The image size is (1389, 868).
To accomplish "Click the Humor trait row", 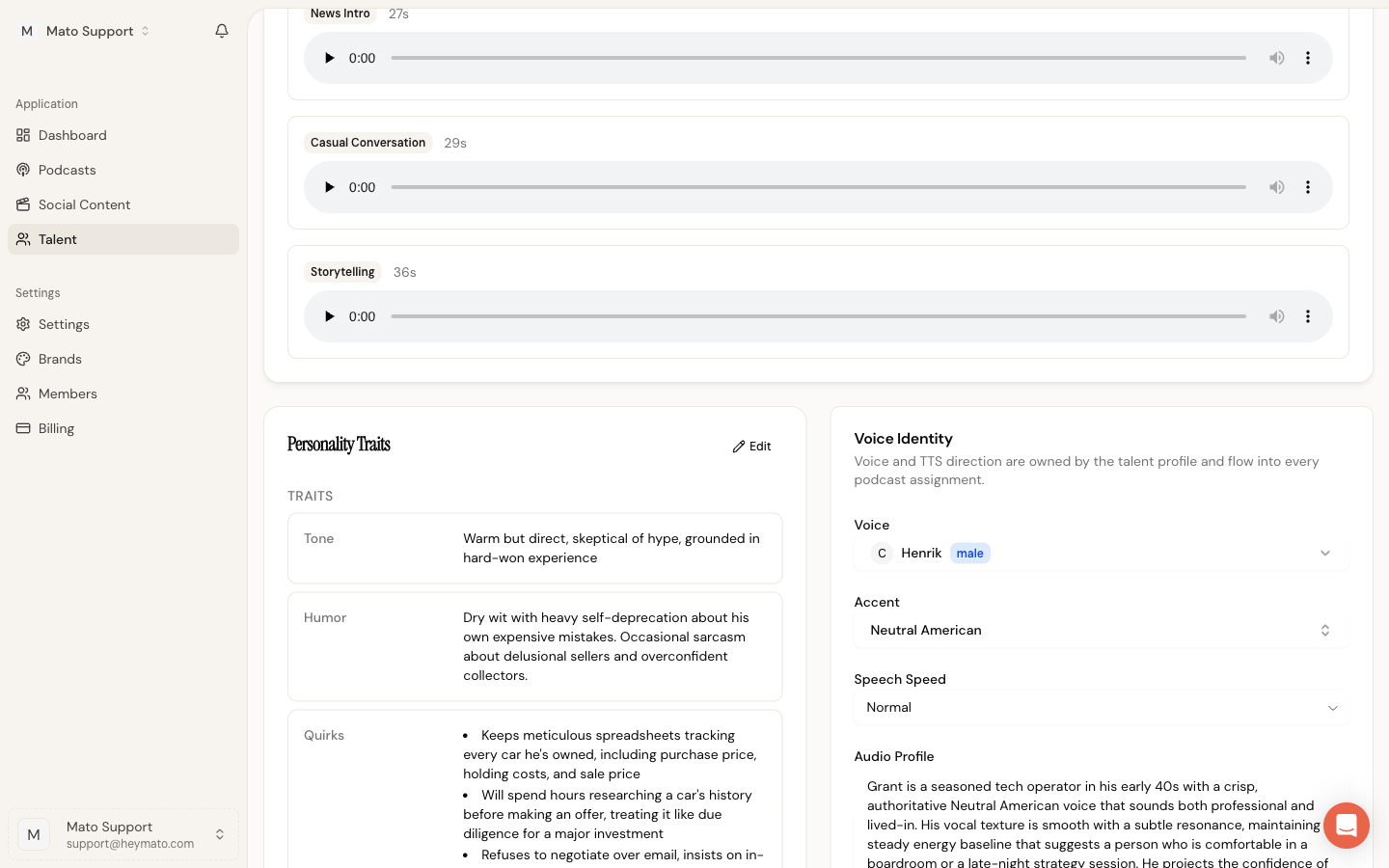I will coord(534,646).
